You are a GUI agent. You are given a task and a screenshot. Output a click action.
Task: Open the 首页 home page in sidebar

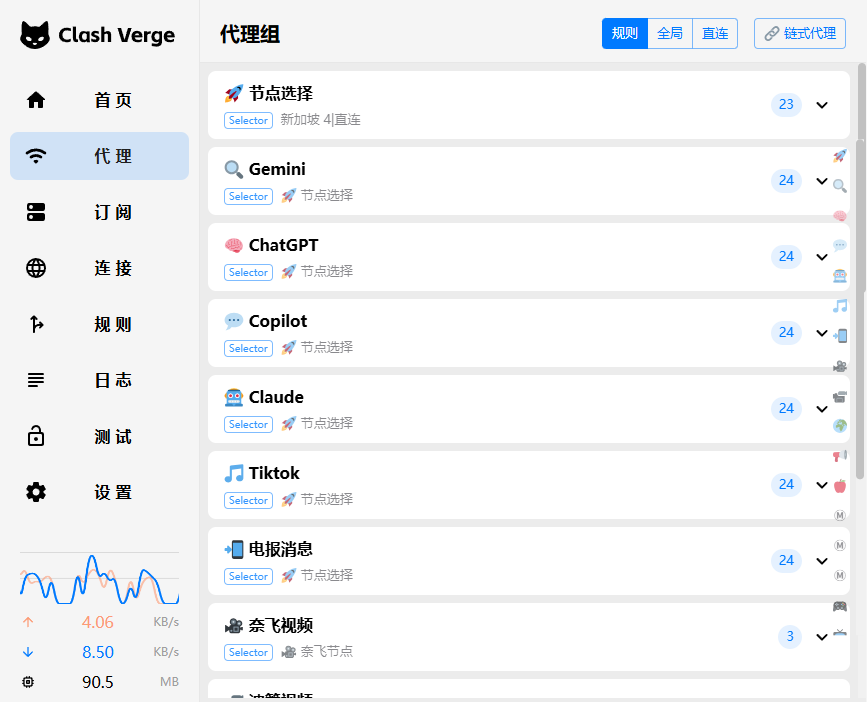pyautogui.click(x=100, y=100)
